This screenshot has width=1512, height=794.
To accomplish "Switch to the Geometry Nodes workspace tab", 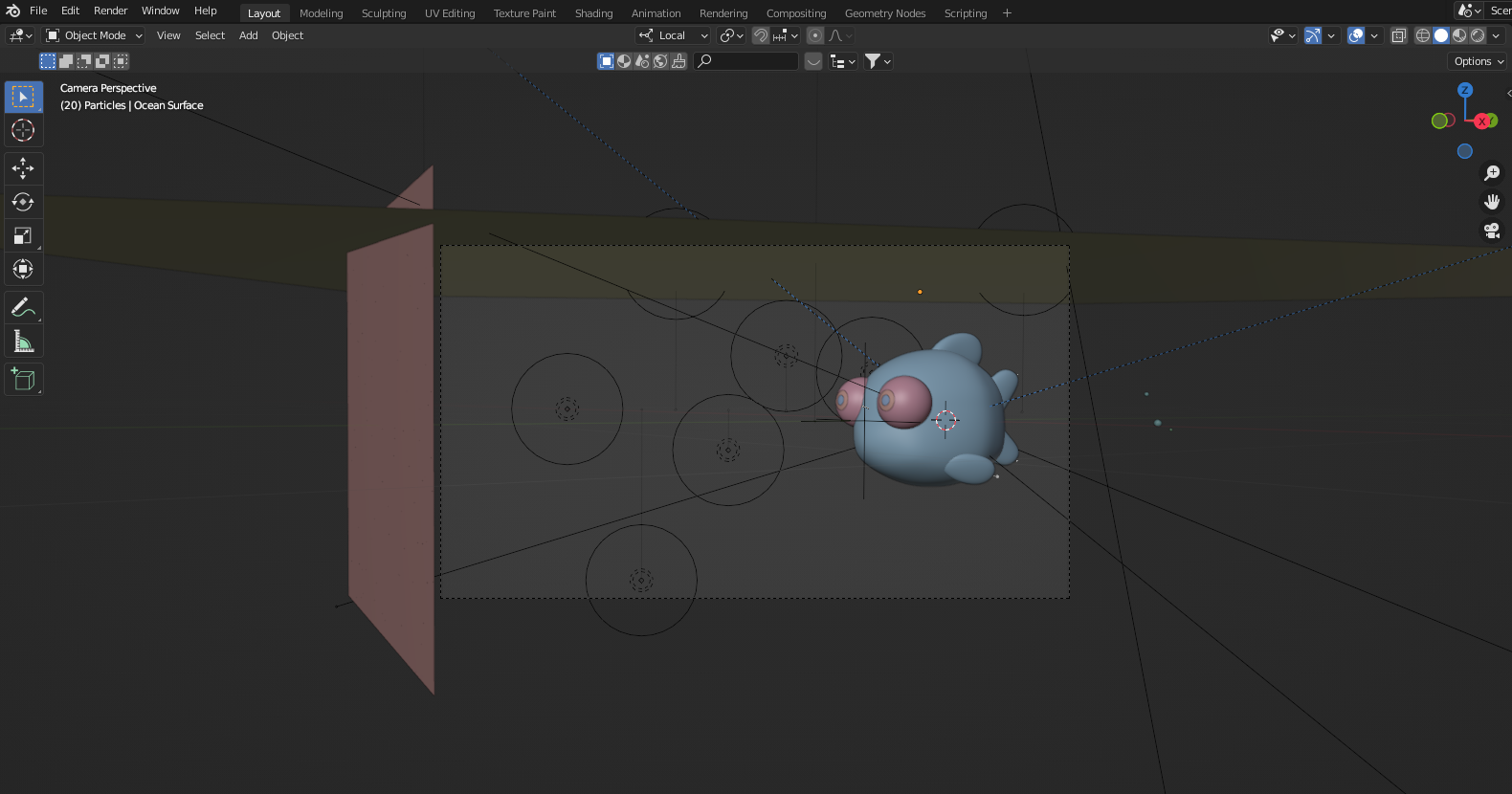I will point(885,13).
